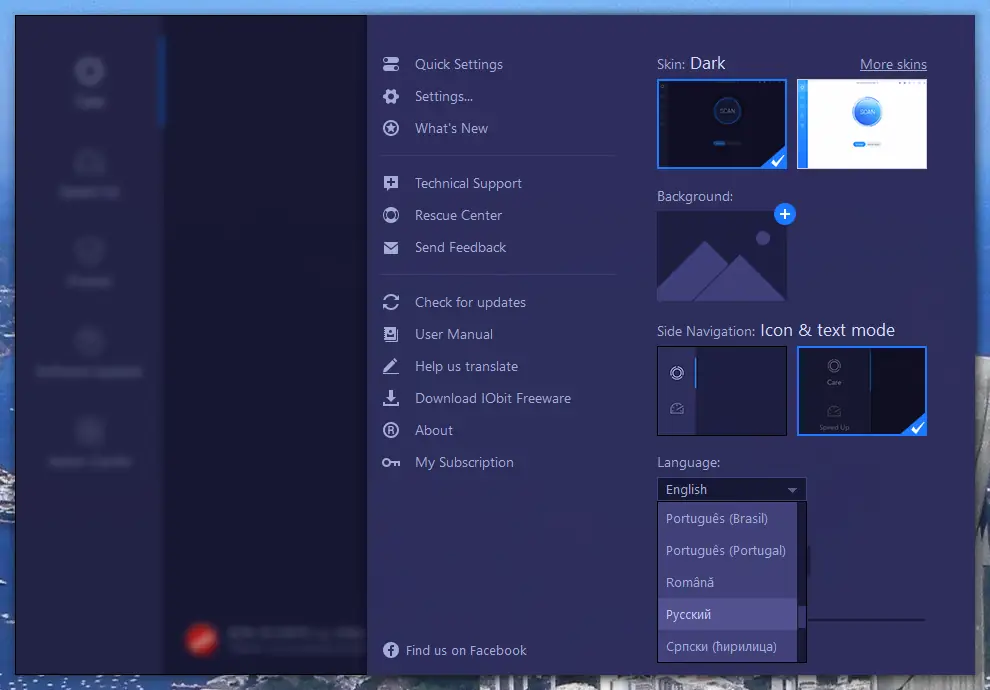The height and width of the screenshot is (690, 990).
Task: Click the Help us translate pencil icon
Action: [x=391, y=366]
